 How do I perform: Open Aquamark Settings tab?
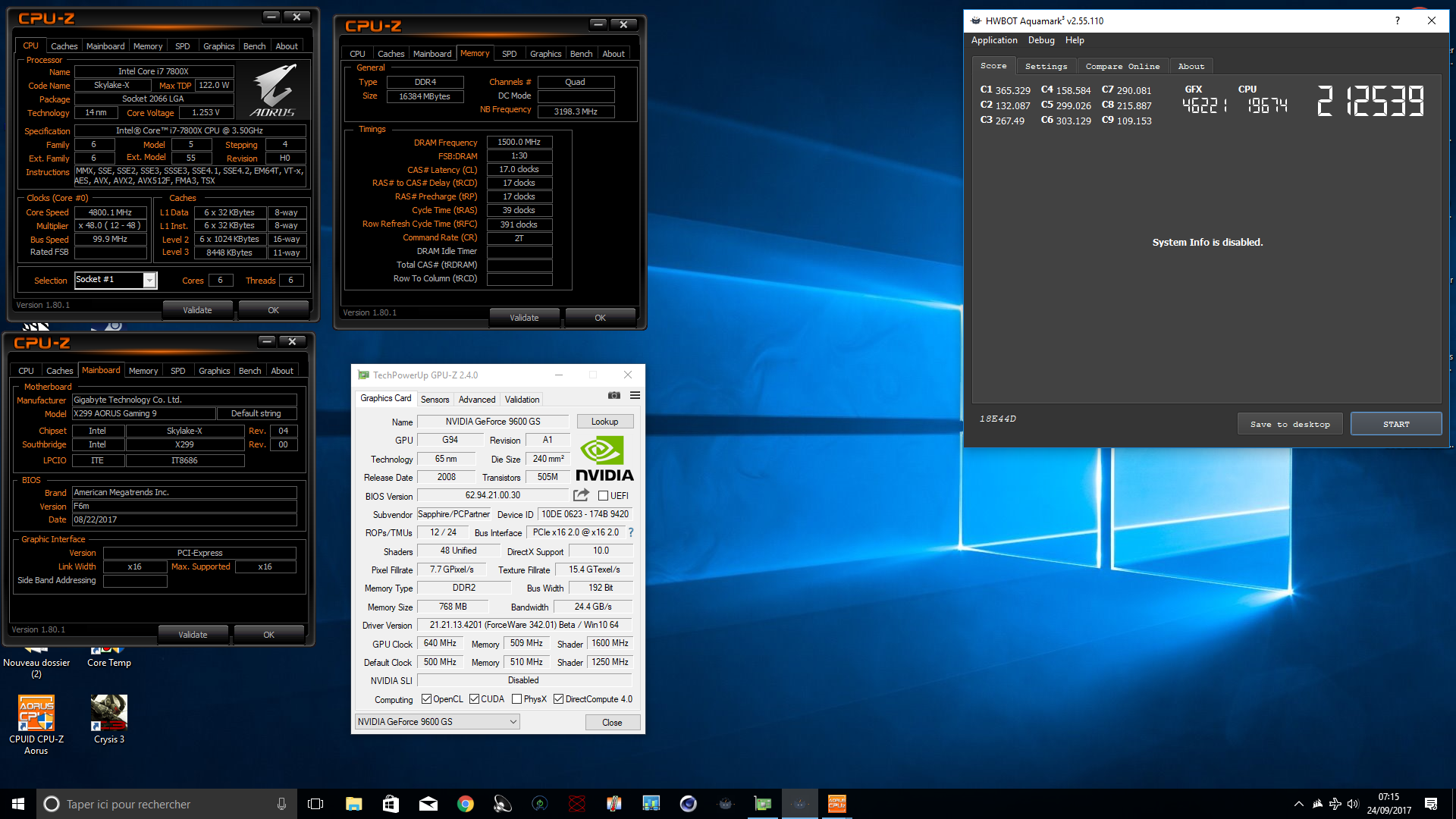1046,67
